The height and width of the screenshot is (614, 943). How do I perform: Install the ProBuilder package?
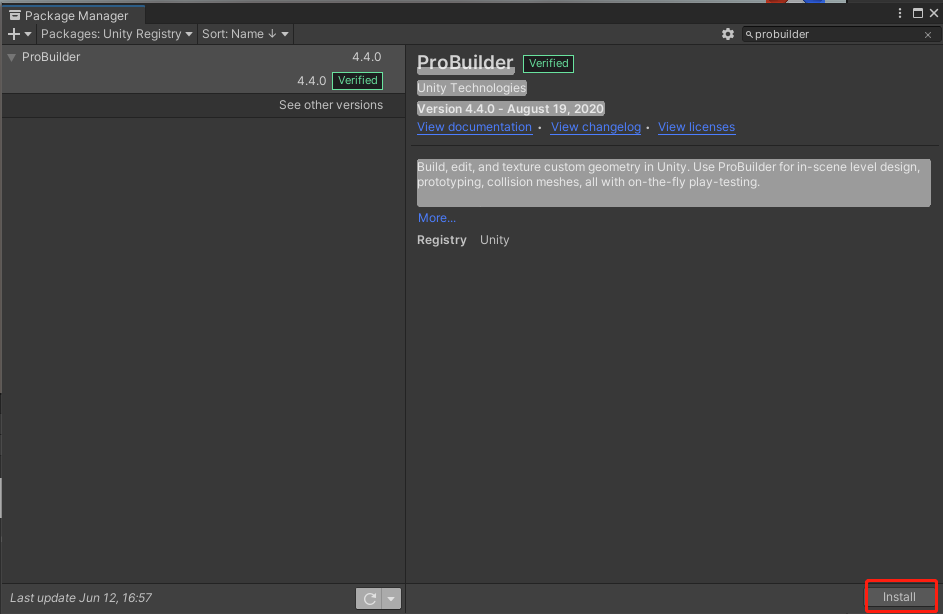click(899, 595)
